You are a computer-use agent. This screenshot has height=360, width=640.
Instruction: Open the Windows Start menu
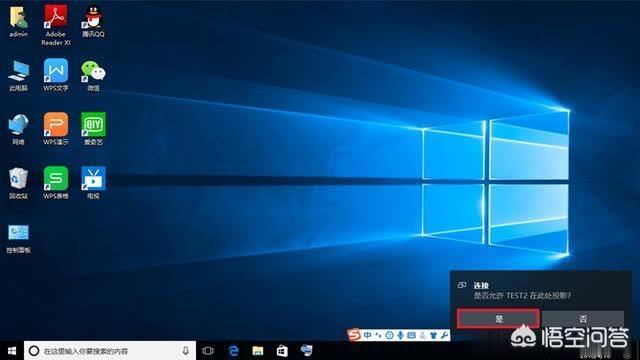(12, 351)
